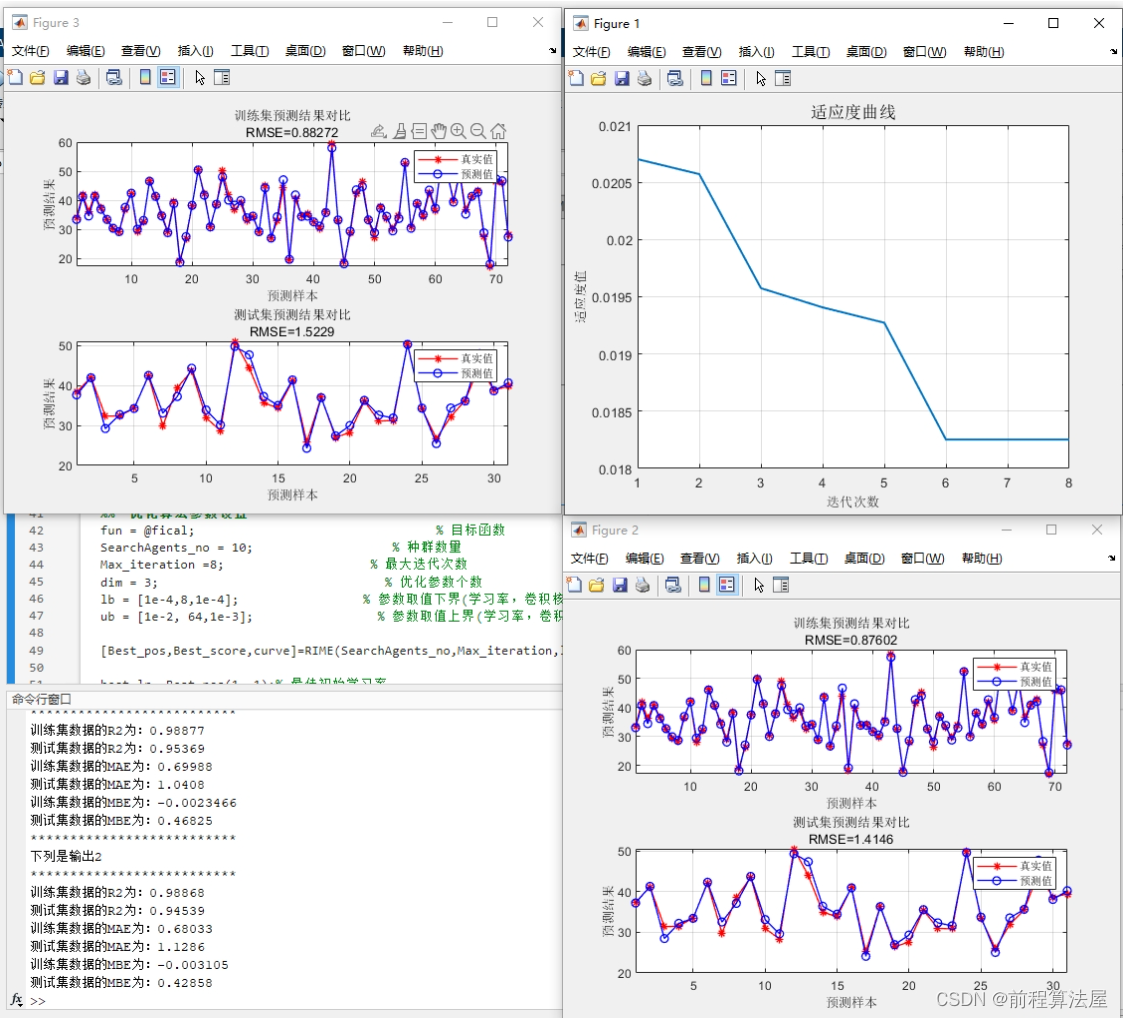
Task: Click code line 'SearchAgents_no = 10;'
Action: click(176, 547)
